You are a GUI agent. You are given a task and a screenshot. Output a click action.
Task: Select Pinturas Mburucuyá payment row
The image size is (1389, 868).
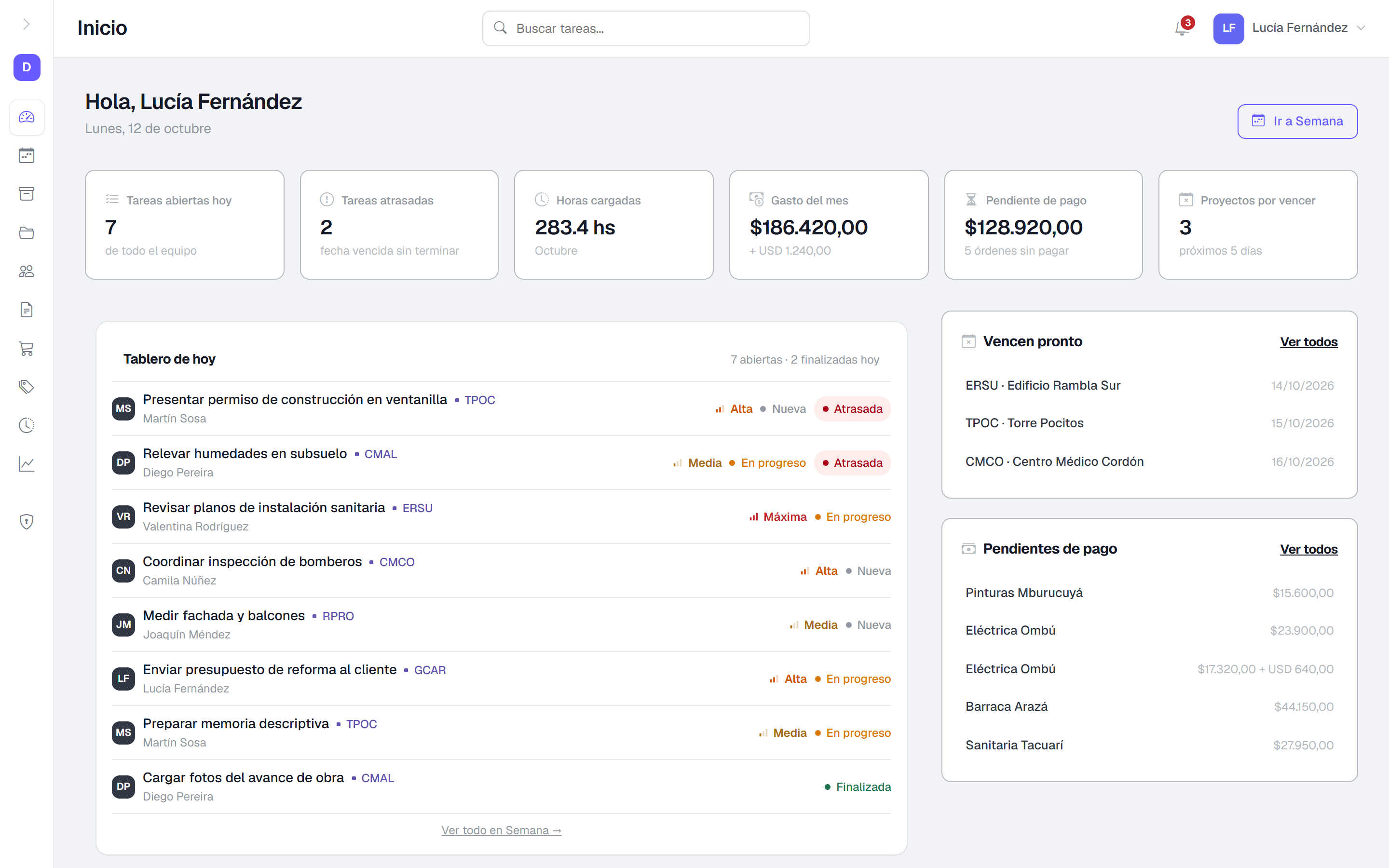pyautogui.click(x=1150, y=593)
